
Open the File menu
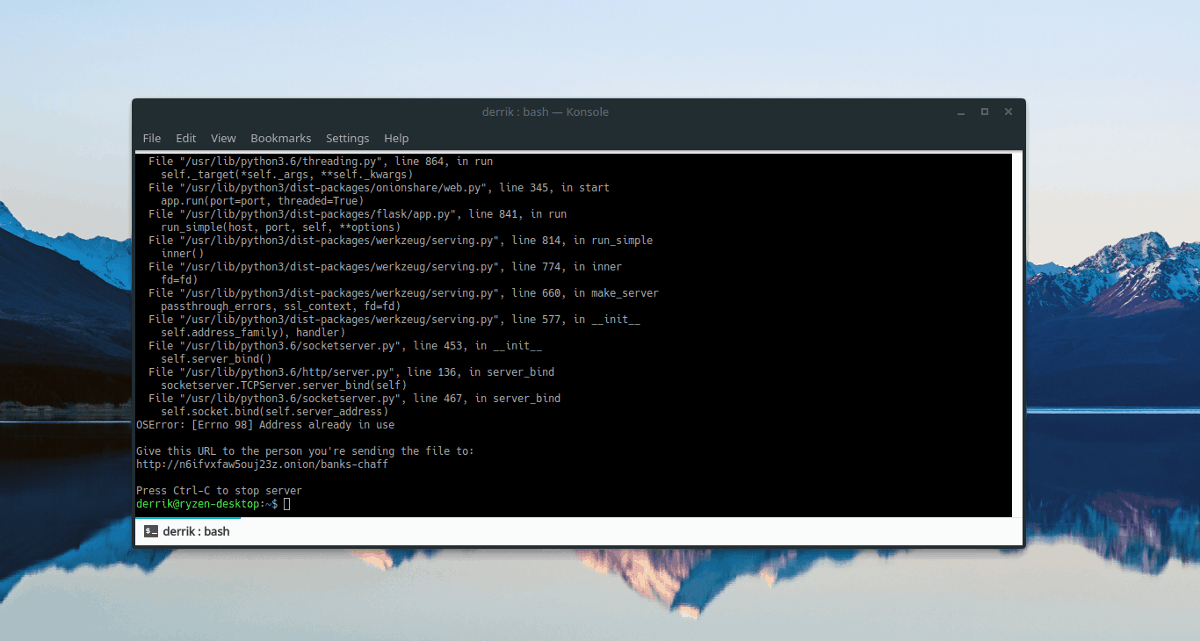click(x=151, y=138)
